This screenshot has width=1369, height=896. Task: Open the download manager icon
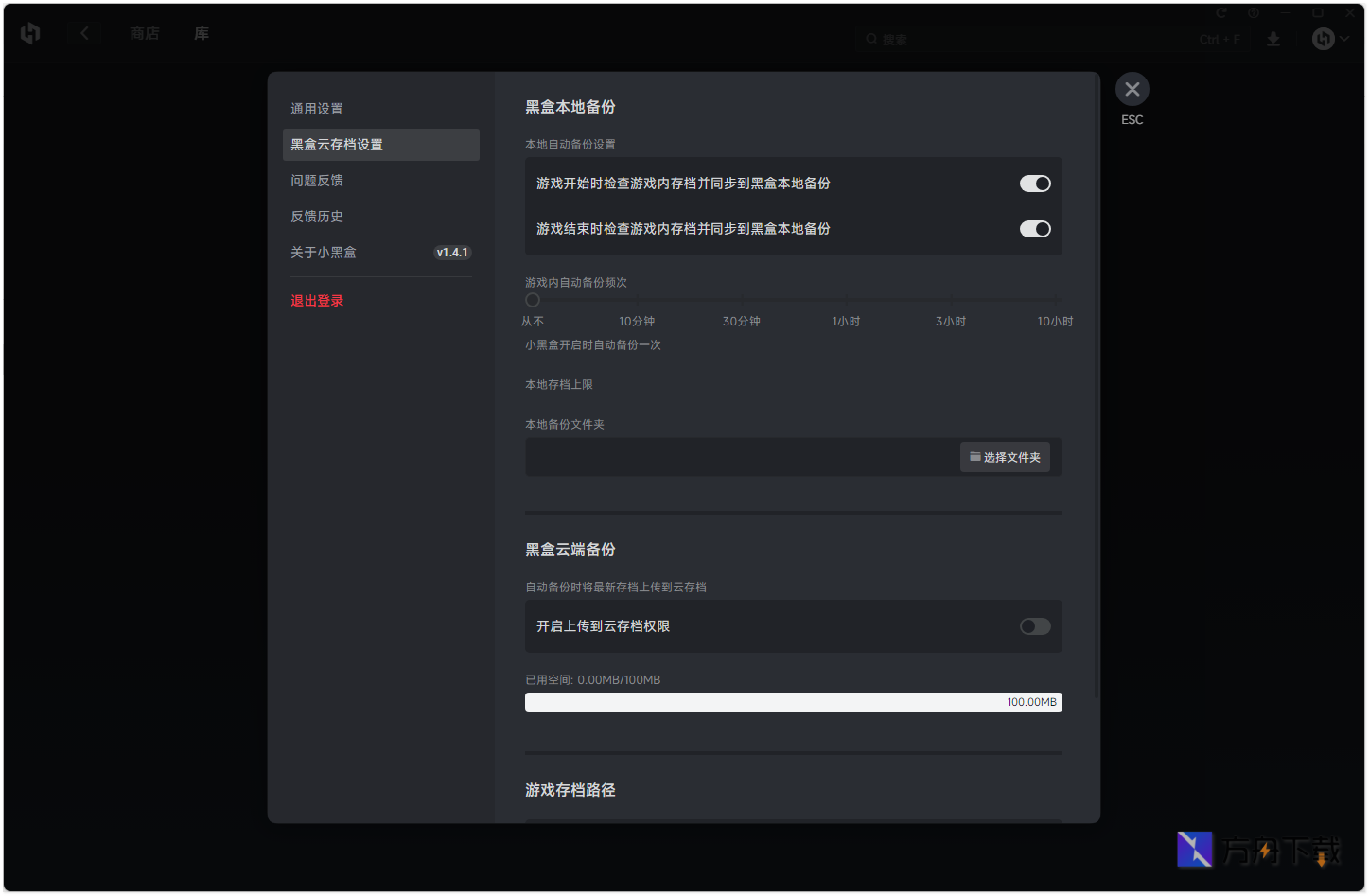point(1272,39)
